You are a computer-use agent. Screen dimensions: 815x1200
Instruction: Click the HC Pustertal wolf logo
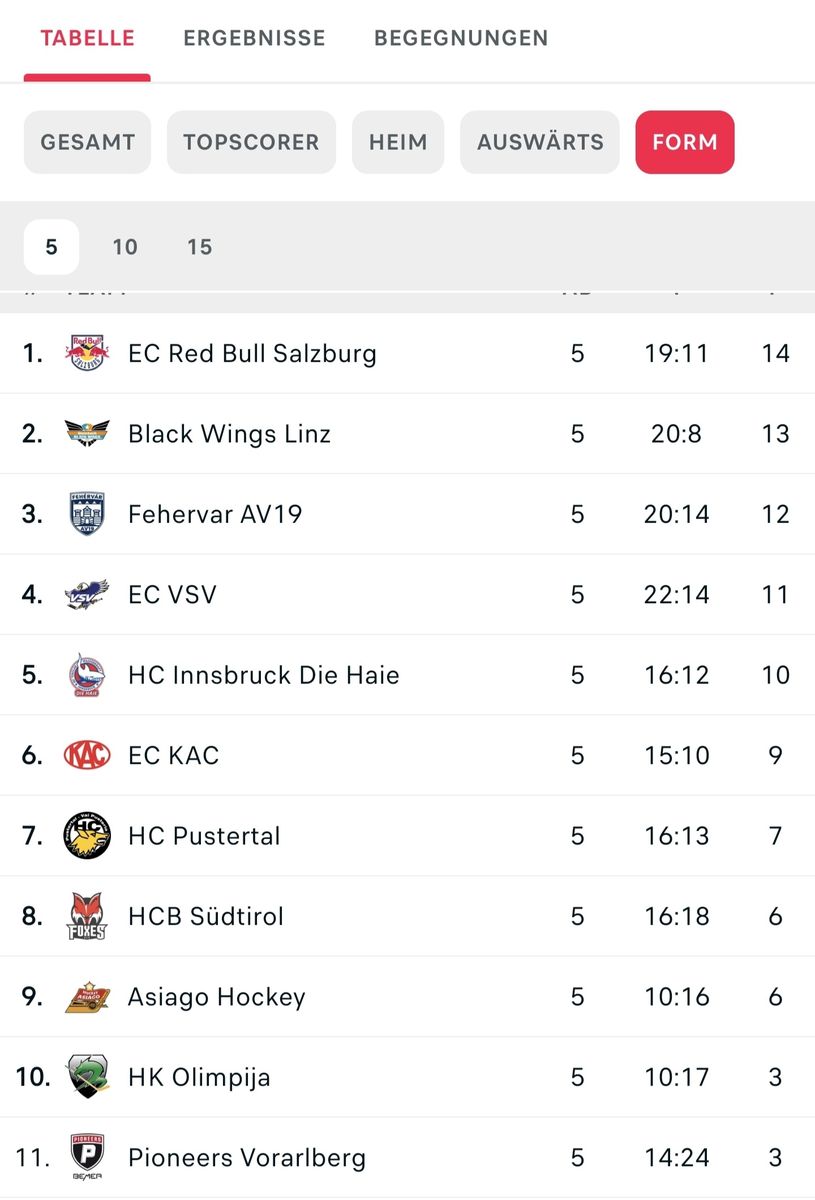click(87, 836)
